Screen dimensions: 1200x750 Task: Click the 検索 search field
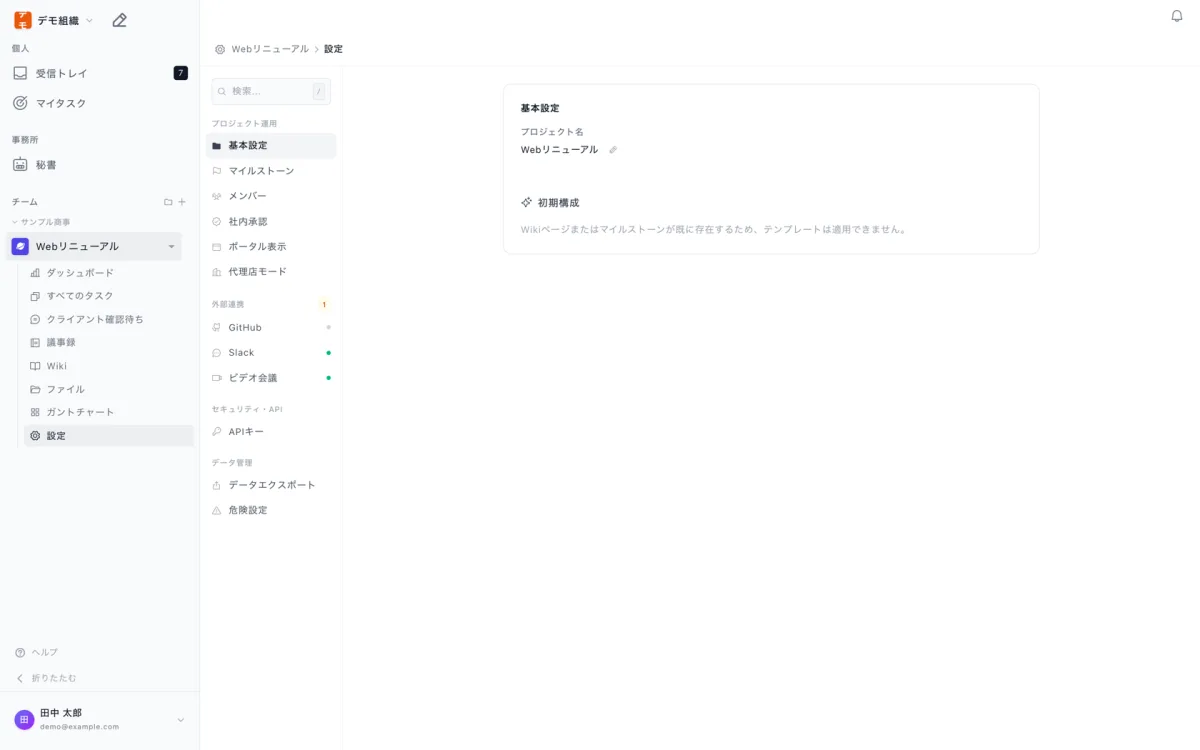(271, 91)
